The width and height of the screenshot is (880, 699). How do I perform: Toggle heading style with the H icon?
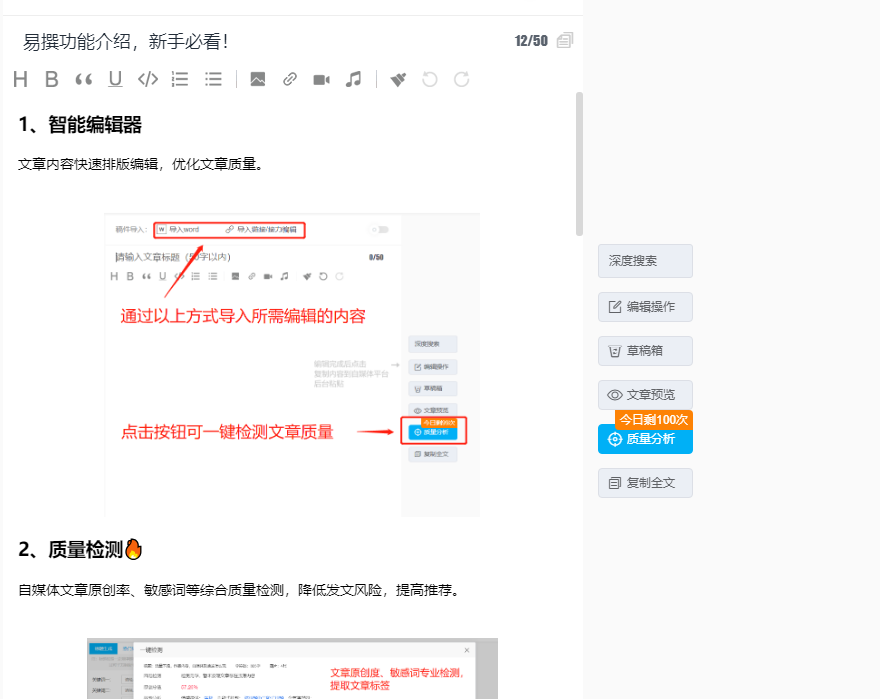[x=19, y=79]
